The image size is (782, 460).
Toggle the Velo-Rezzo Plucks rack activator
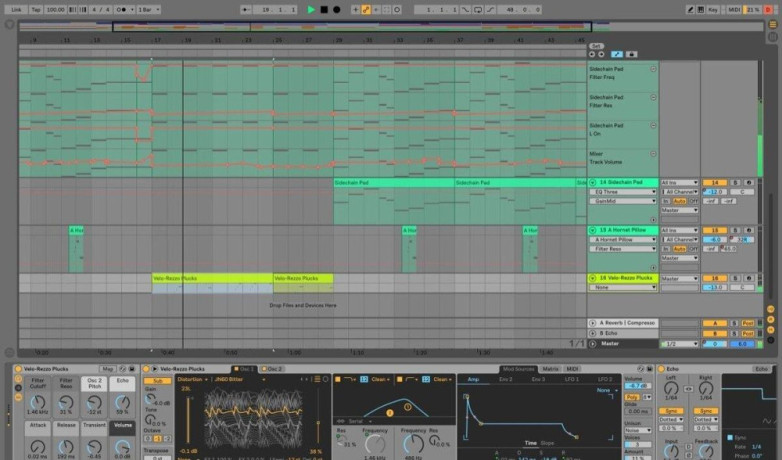[18, 369]
